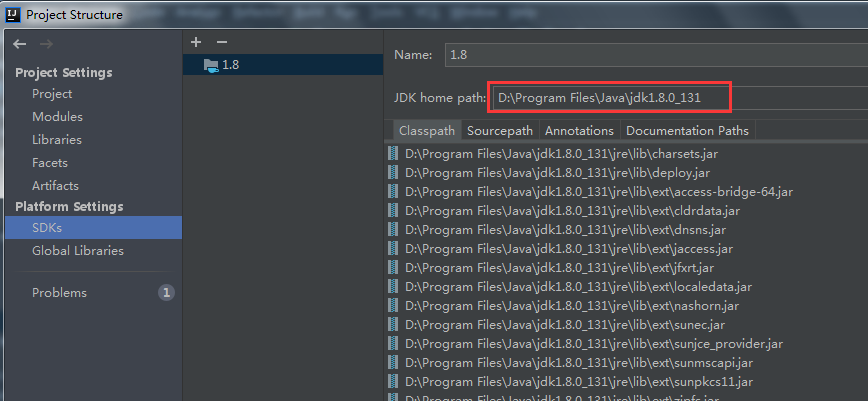Image resolution: width=868 pixels, height=401 pixels.
Task: Click the Platform Settings section header
Action: (x=69, y=207)
